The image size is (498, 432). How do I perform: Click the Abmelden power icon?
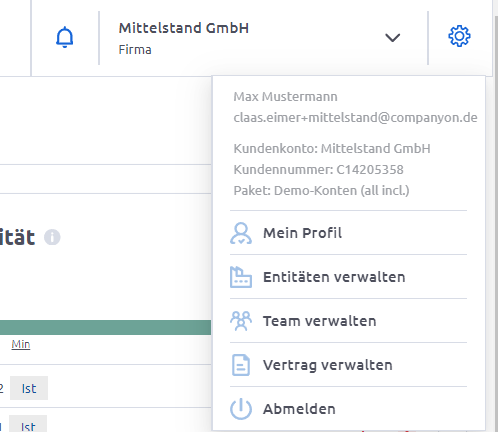point(241,409)
